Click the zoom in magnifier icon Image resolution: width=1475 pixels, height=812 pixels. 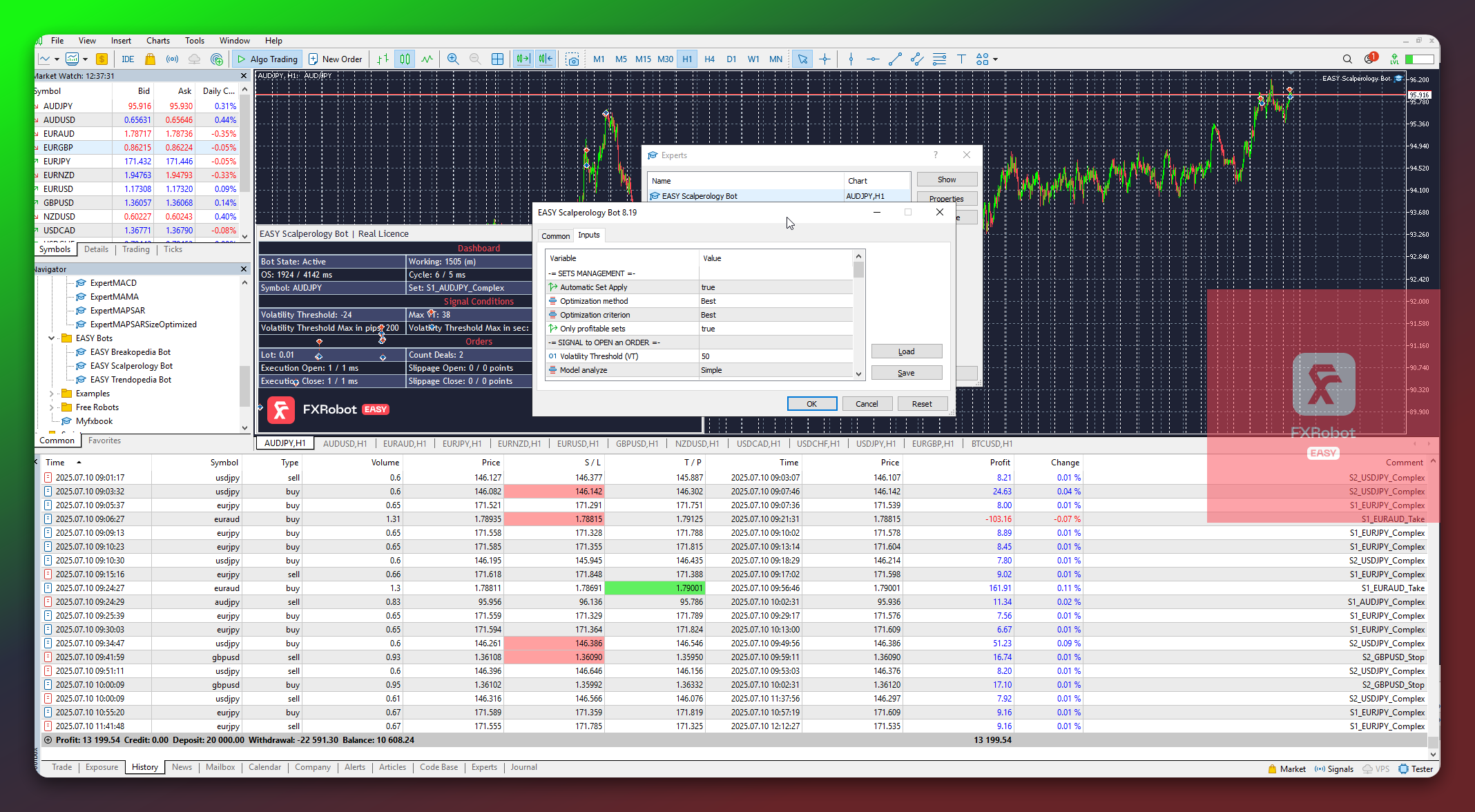[453, 59]
